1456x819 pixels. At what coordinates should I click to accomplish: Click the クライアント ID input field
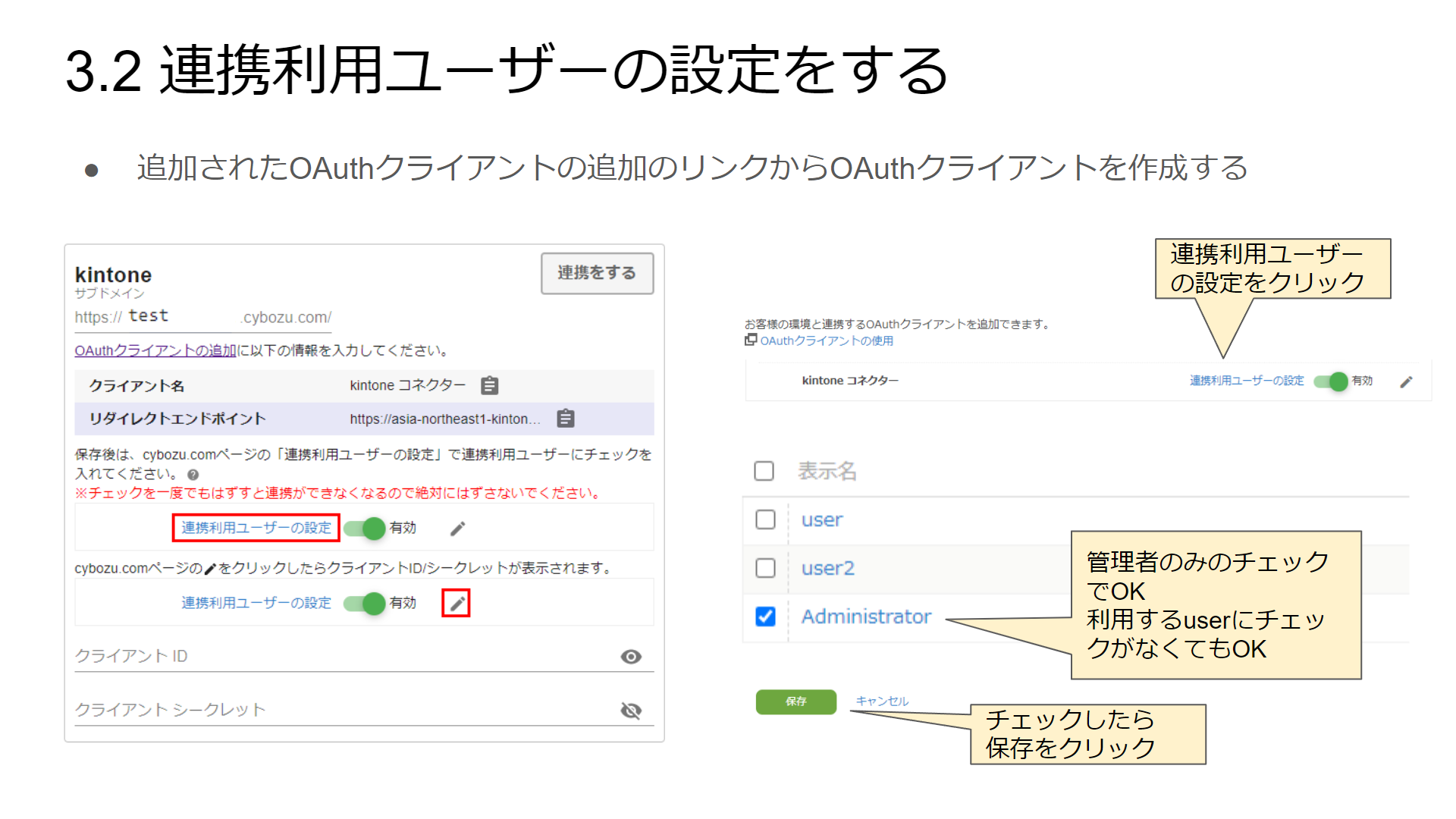pos(364,657)
